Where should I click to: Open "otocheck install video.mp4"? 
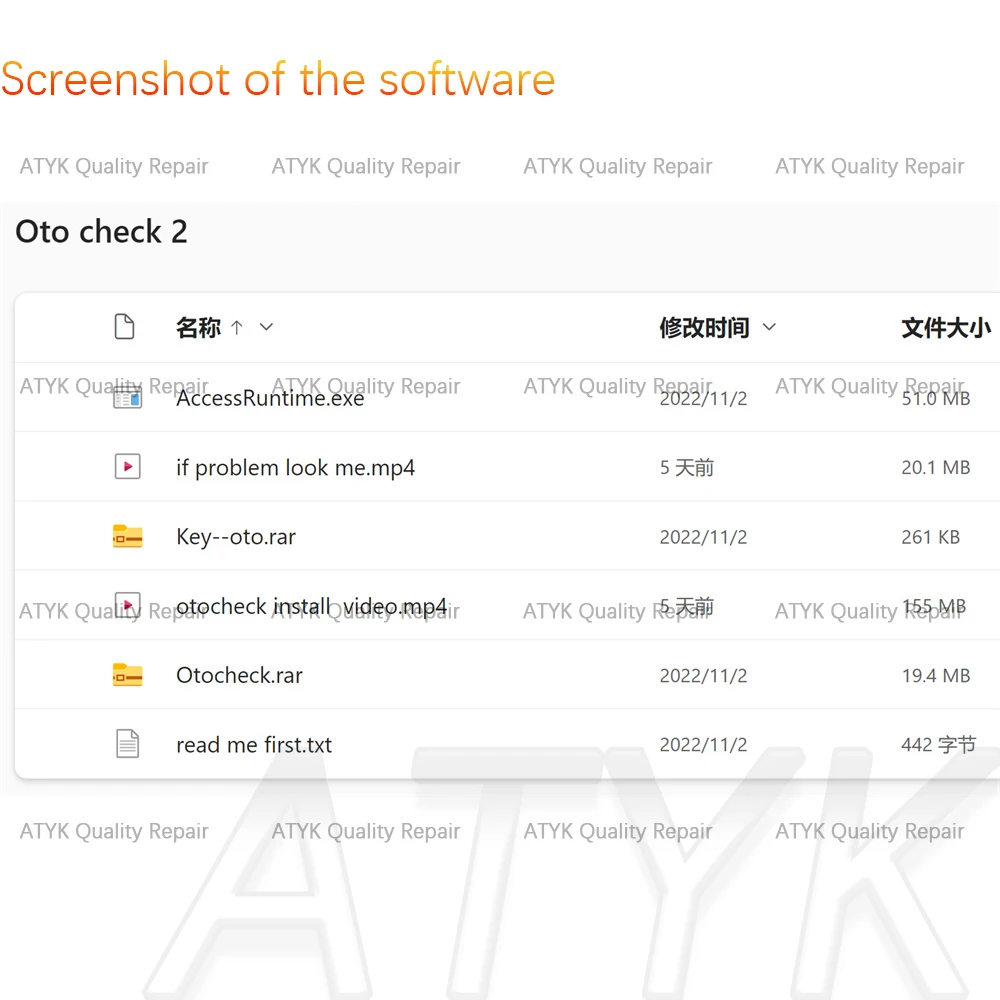tap(312, 605)
